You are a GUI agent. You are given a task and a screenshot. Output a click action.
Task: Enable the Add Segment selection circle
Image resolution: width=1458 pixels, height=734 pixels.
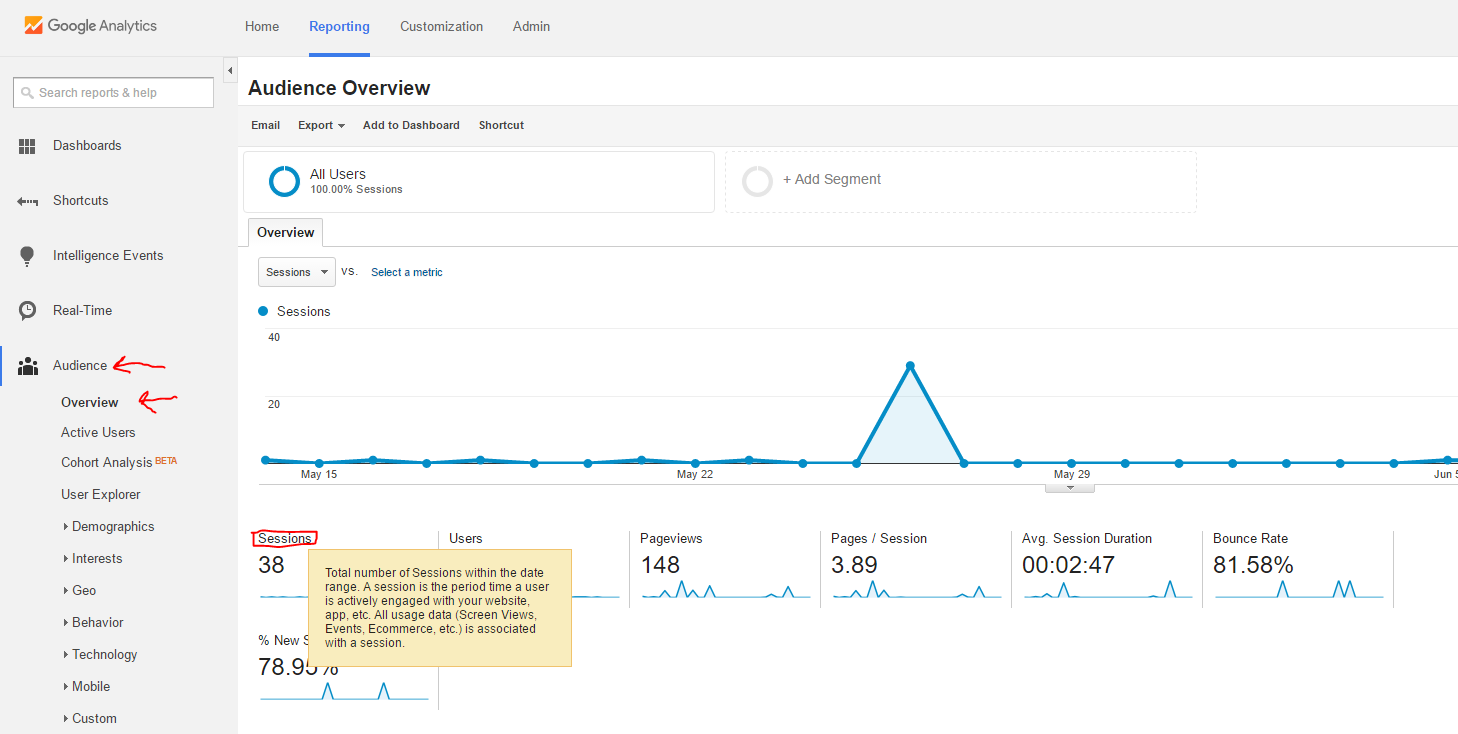(x=758, y=181)
